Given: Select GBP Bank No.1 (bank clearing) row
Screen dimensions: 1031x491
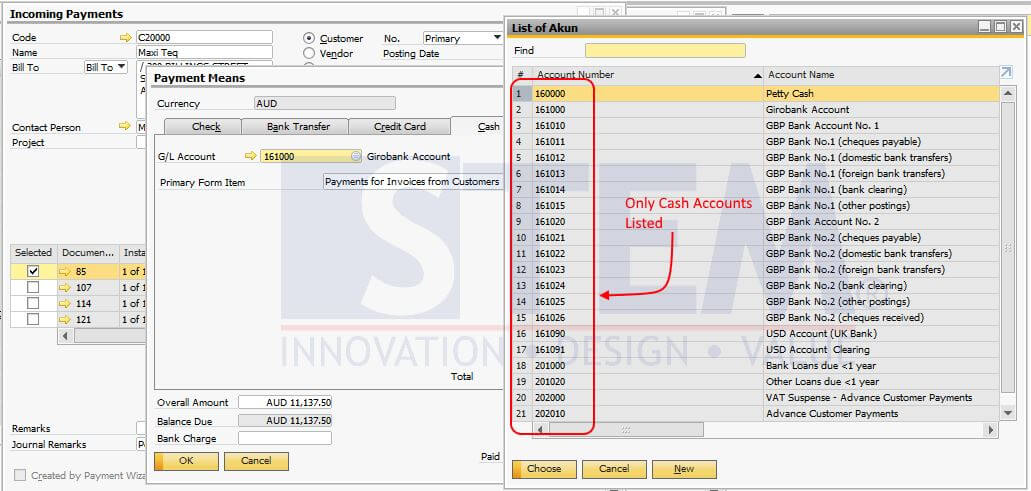Looking at the screenshot, I should pyautogui.click(x=756, y=189).
